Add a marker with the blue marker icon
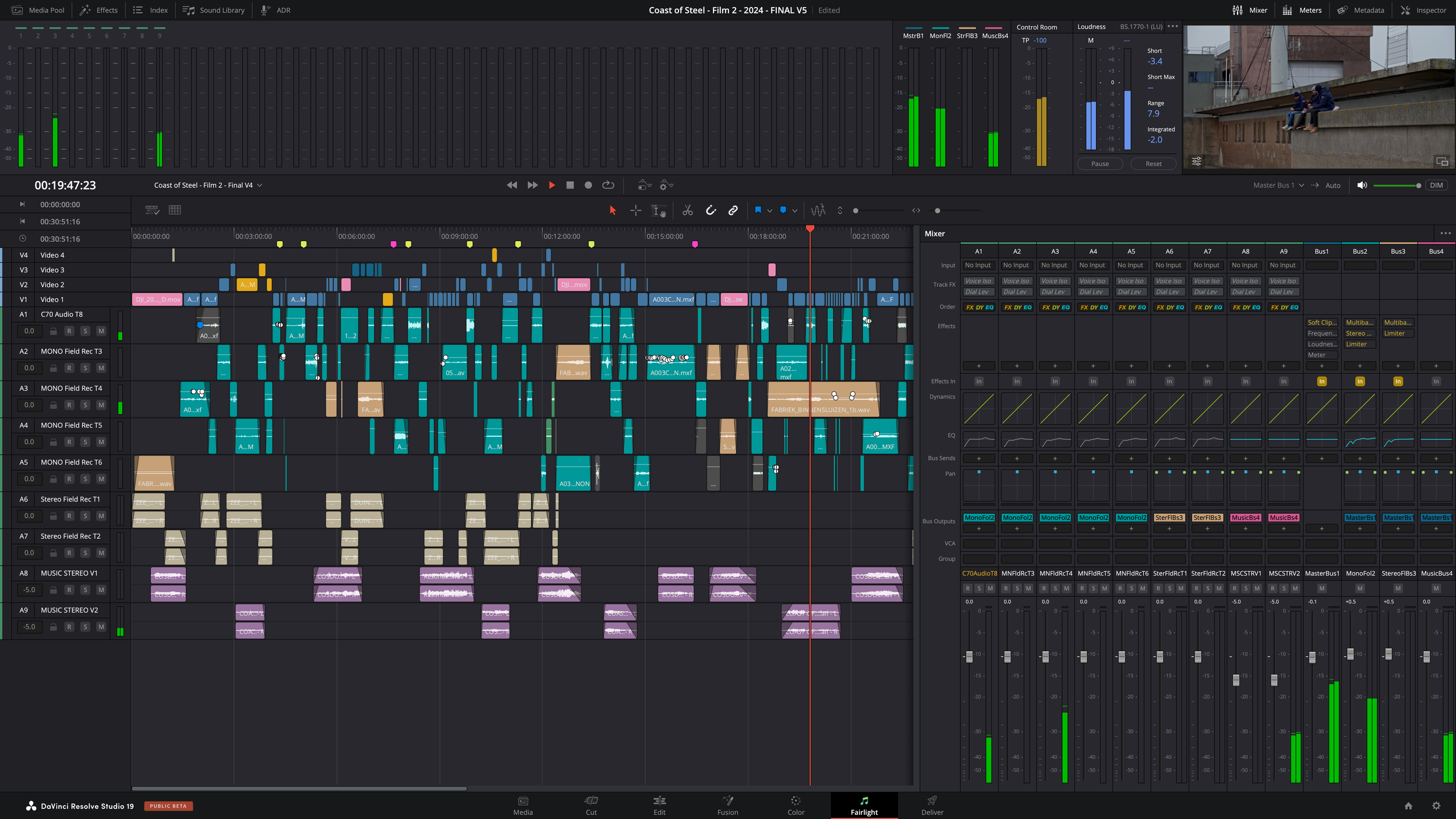The image size is (1456, 819). 783,210
